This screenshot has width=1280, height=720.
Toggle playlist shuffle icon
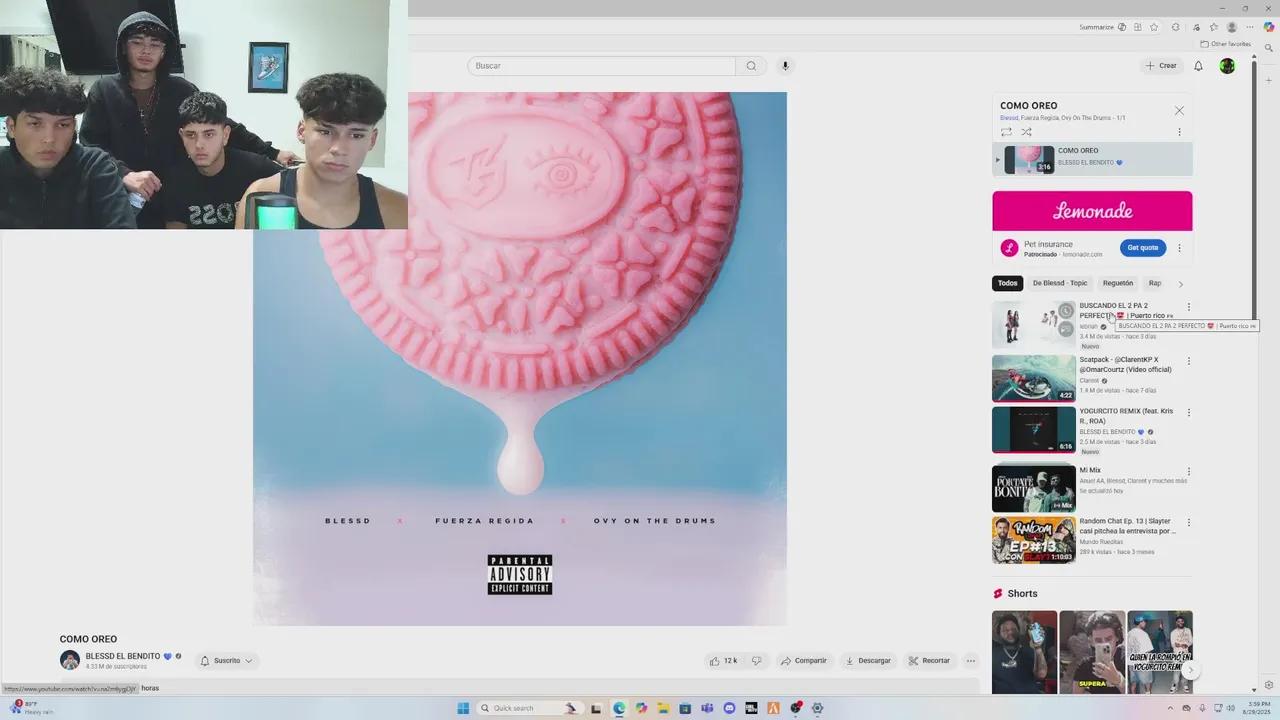coord(1026,132)
